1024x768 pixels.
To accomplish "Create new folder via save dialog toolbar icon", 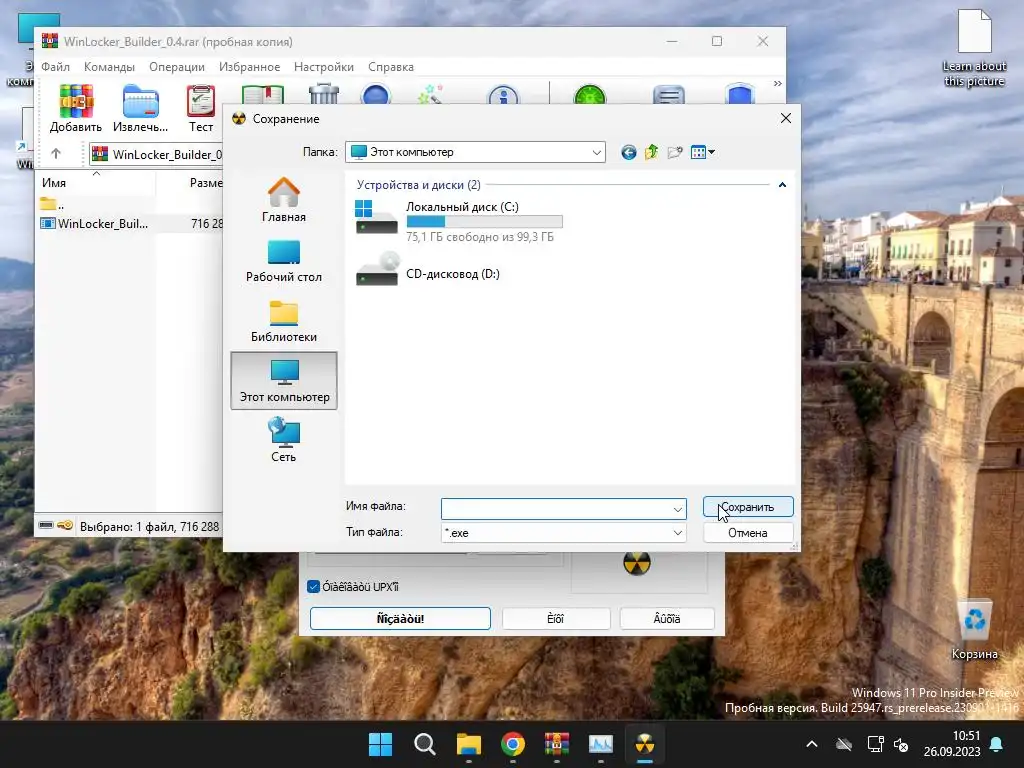I will [675, 152].
